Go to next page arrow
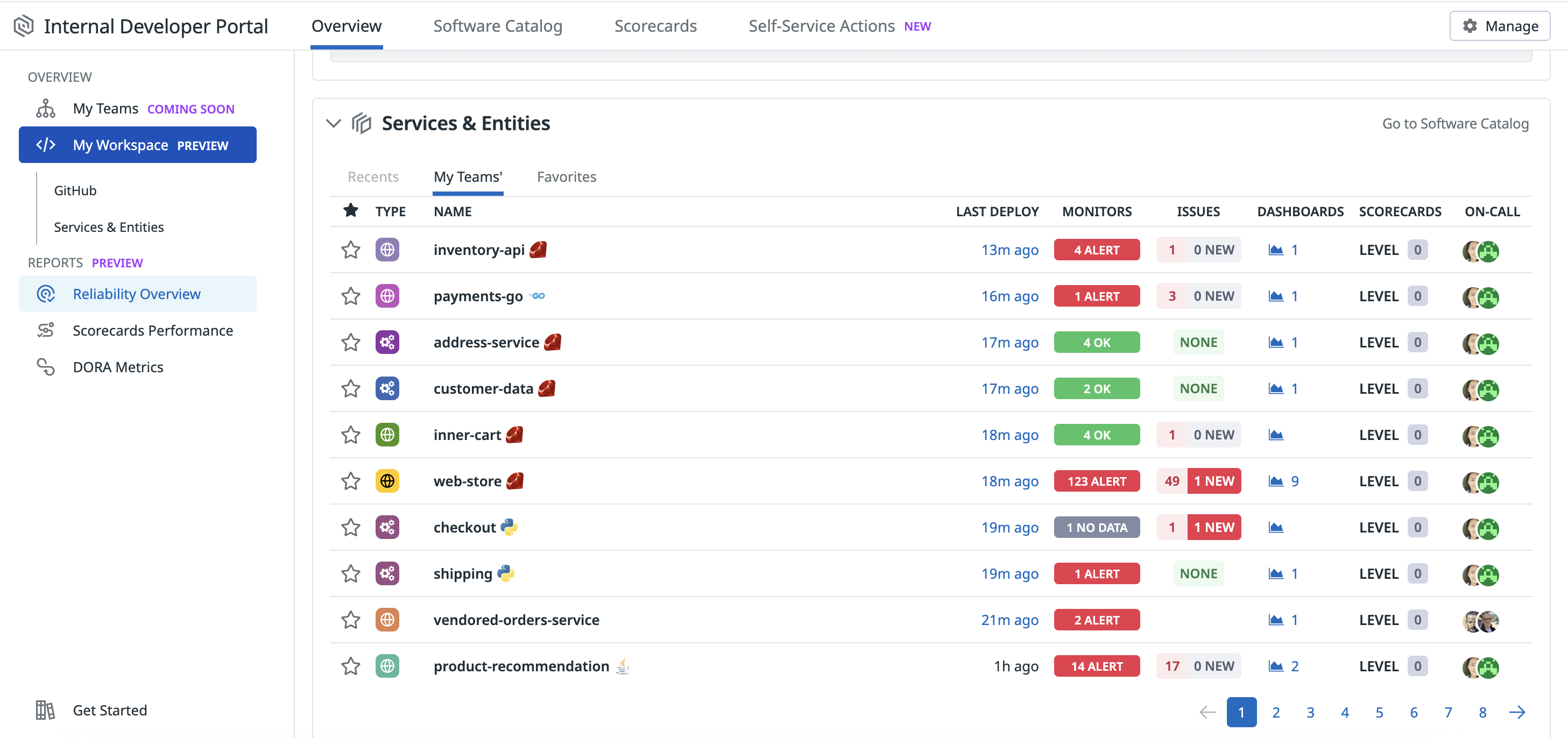 click(1517, 712)
